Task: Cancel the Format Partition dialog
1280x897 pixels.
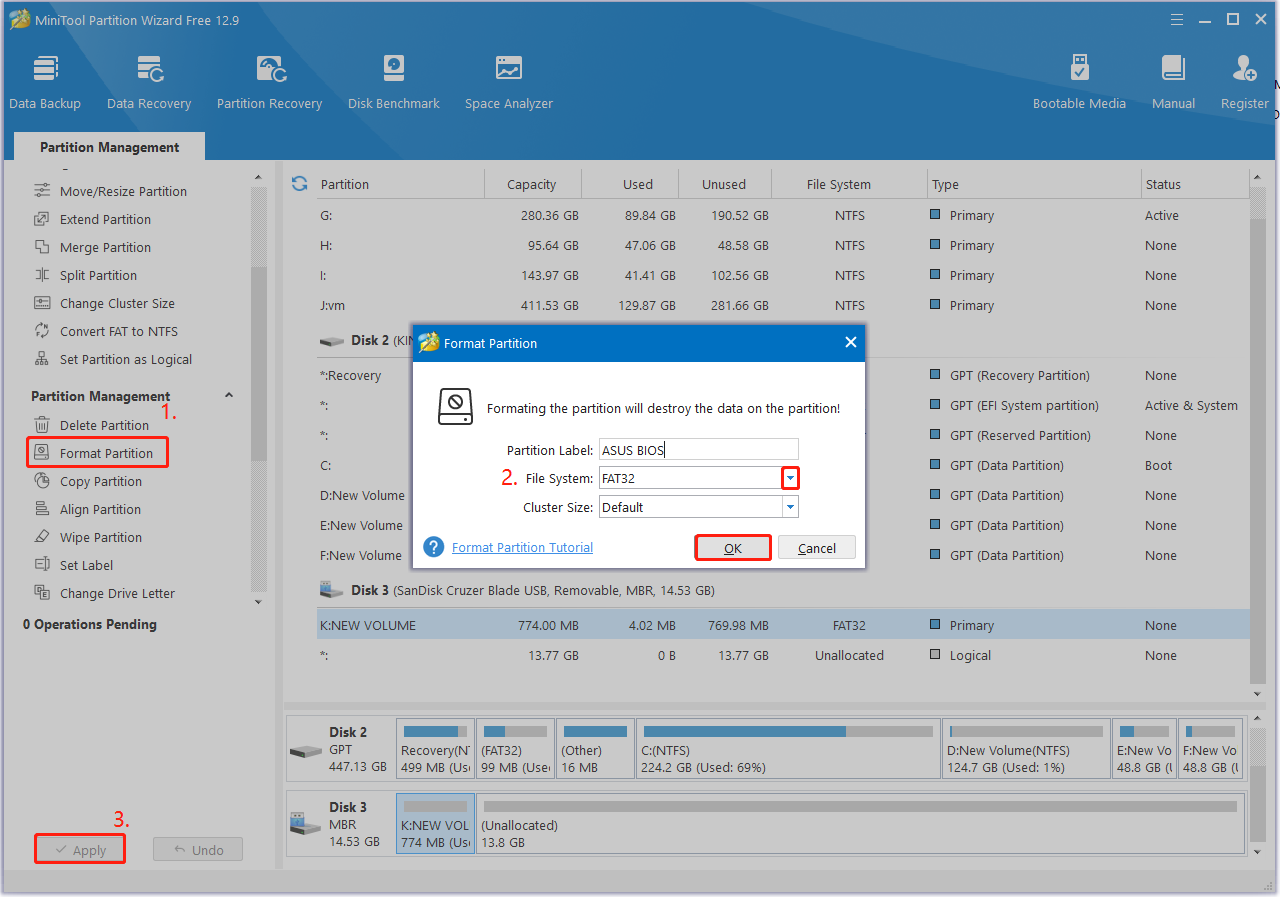Action: point(817,548)
